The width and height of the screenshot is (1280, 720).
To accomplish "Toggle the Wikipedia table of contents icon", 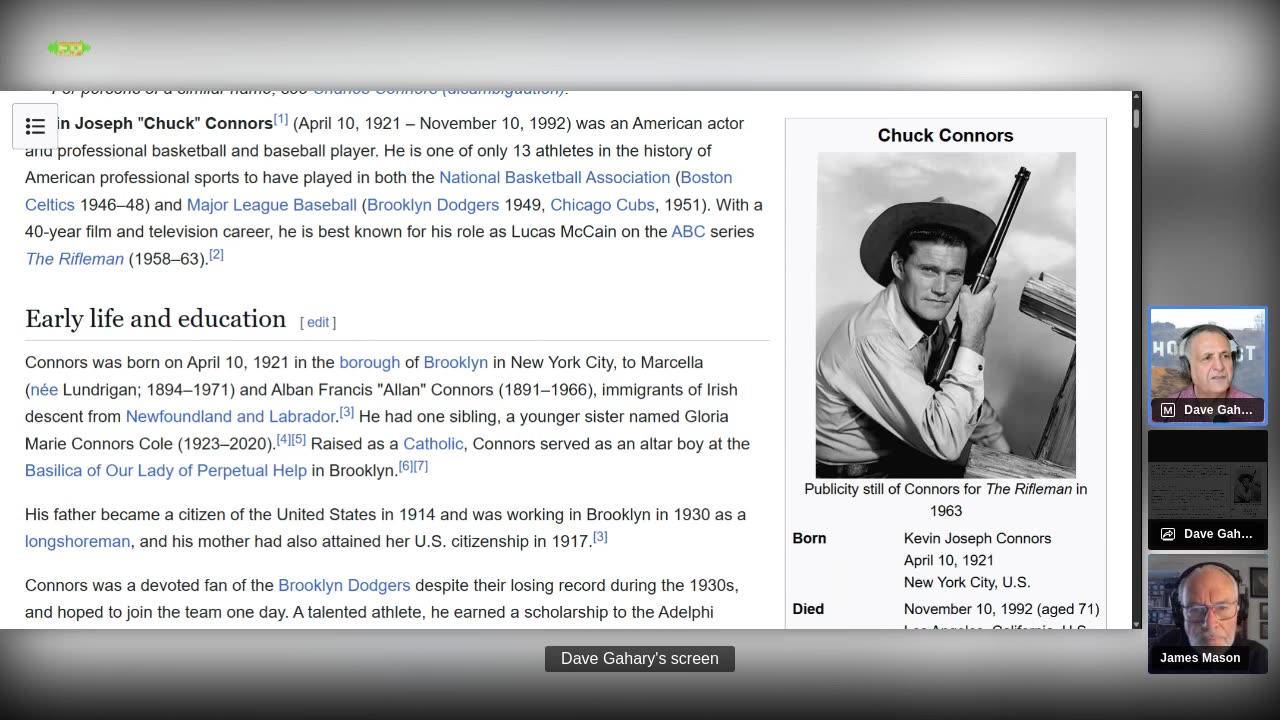I will point(35,126).
